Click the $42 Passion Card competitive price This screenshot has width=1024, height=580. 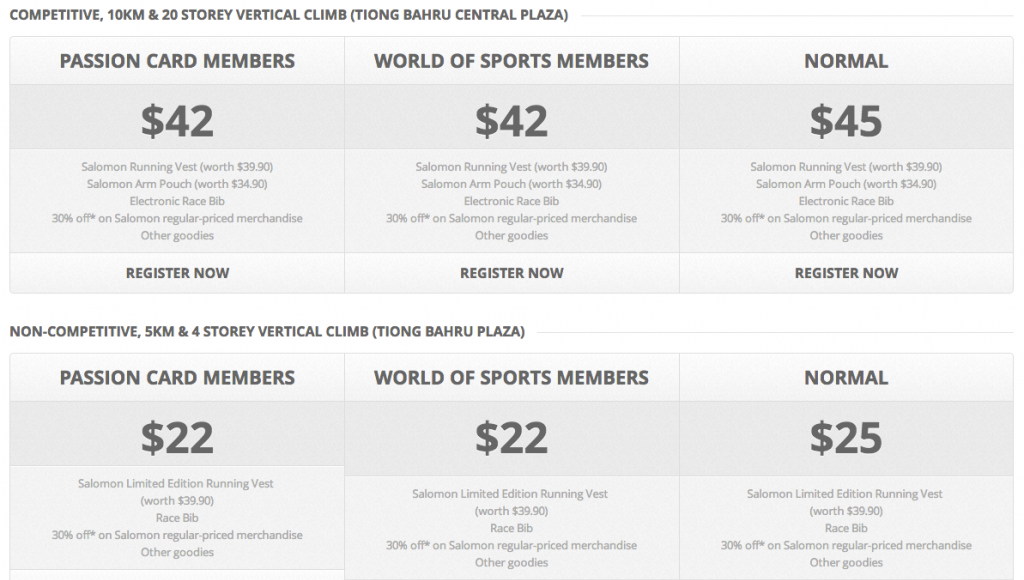click(177, 121)
